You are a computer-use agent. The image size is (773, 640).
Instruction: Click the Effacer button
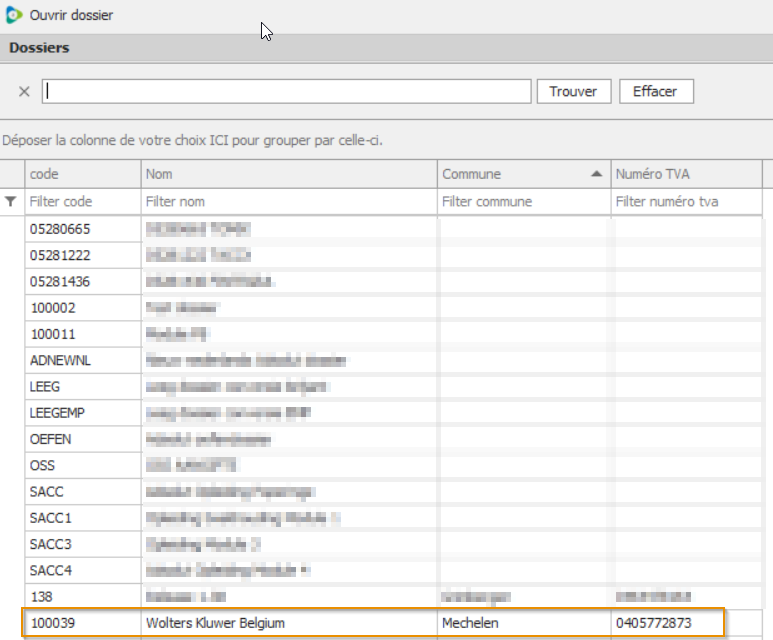click(x=656, y=91)
